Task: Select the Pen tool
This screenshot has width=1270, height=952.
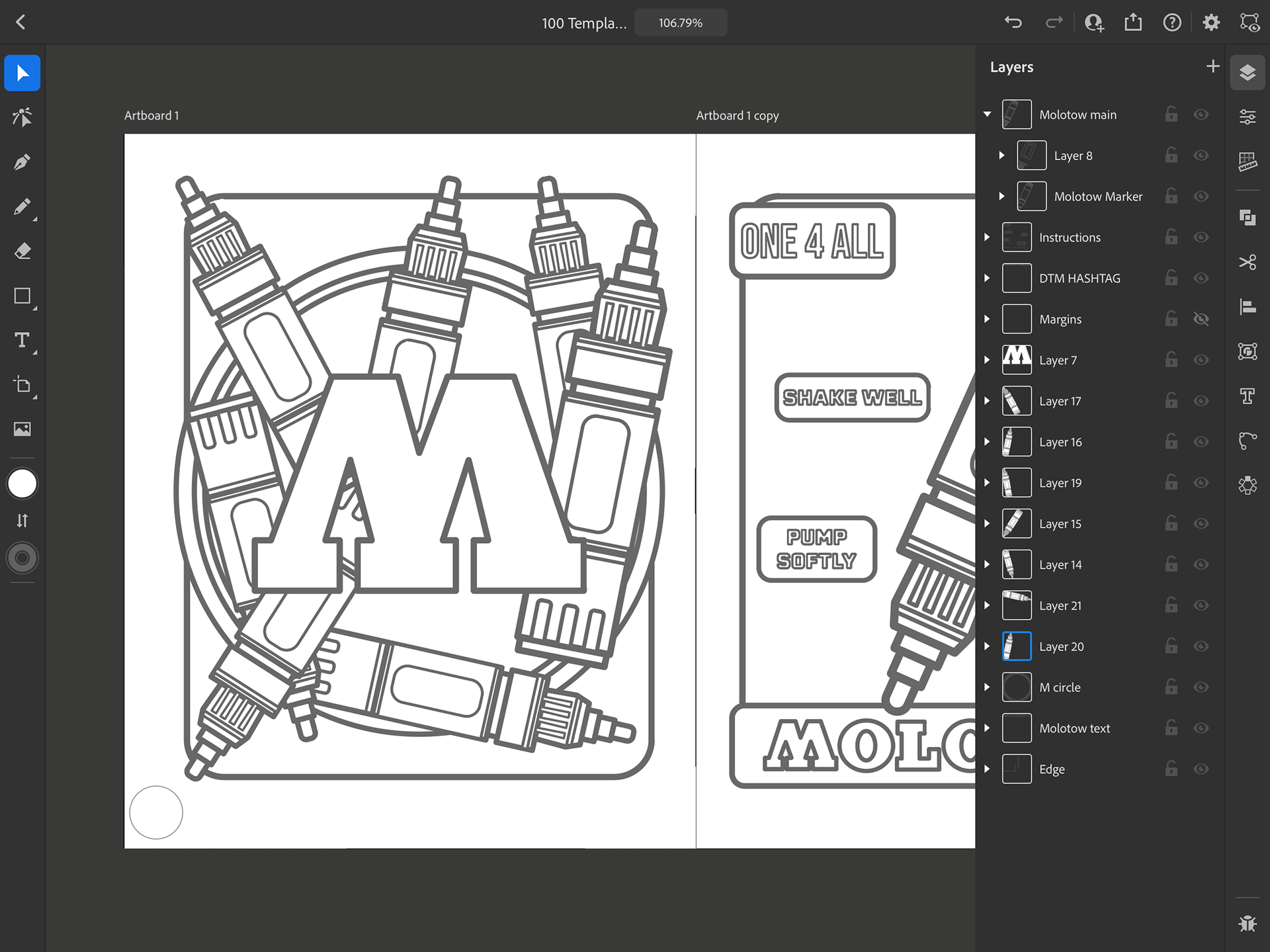Action: [22, 162]
